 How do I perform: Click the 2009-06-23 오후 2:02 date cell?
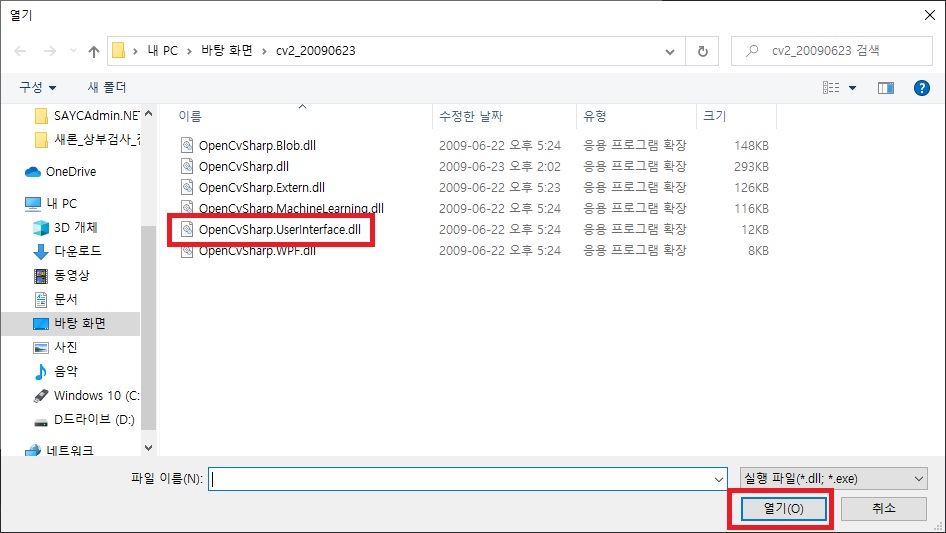(500, 167)
